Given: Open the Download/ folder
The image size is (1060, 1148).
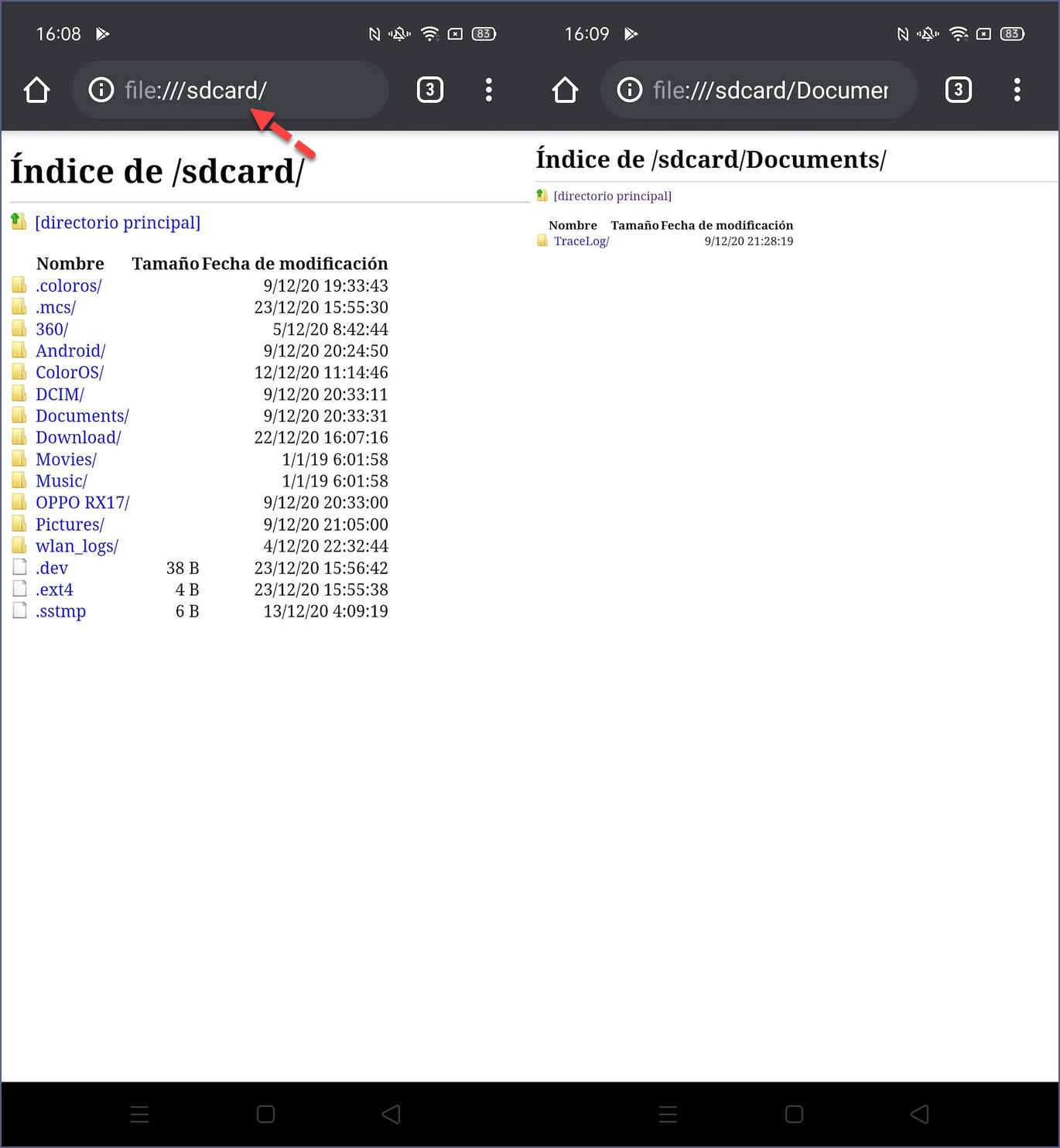Looking at the screenshot, I should click(x=78, y=437).
